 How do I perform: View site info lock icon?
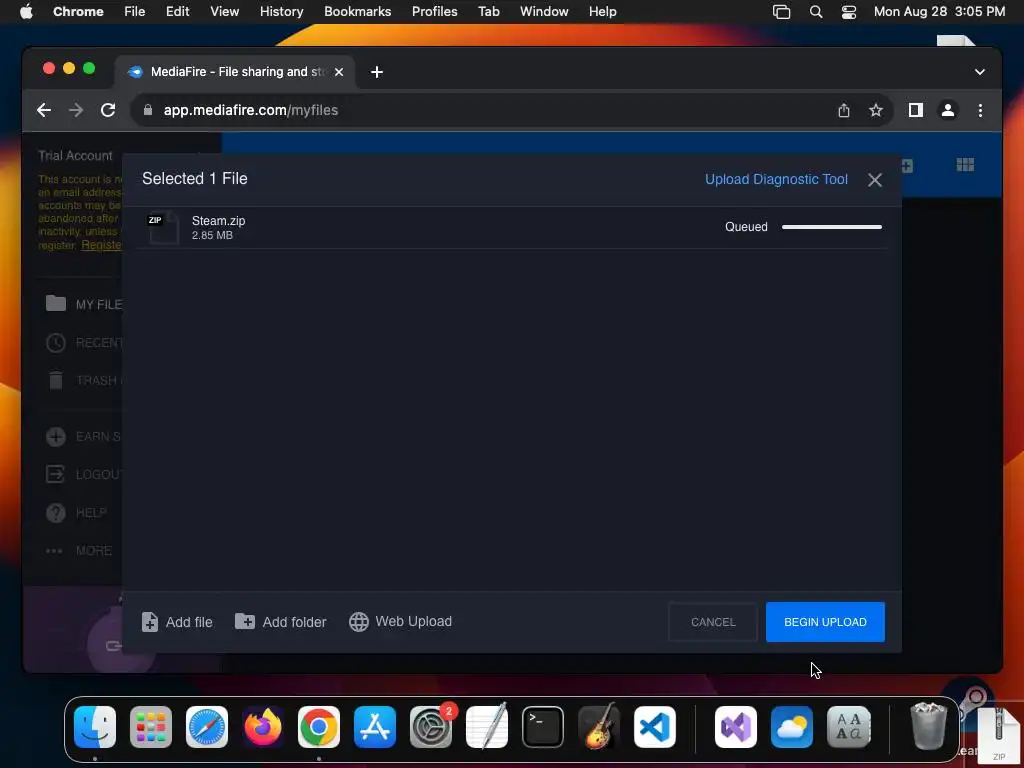click(x=148, y=110)
